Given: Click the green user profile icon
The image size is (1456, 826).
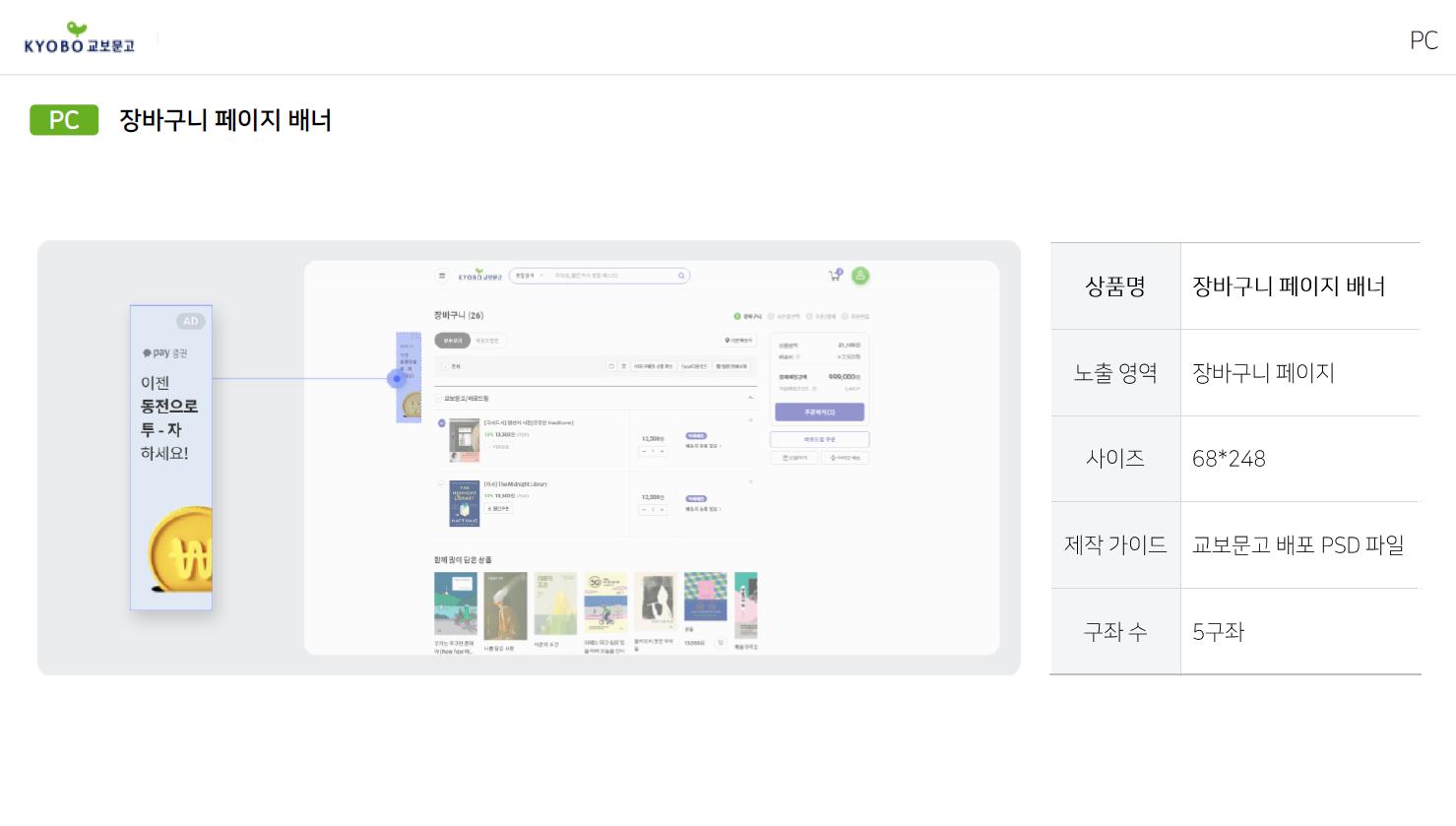Looking at the screenshot, I should pyautogui.click(x=860, y=276).
